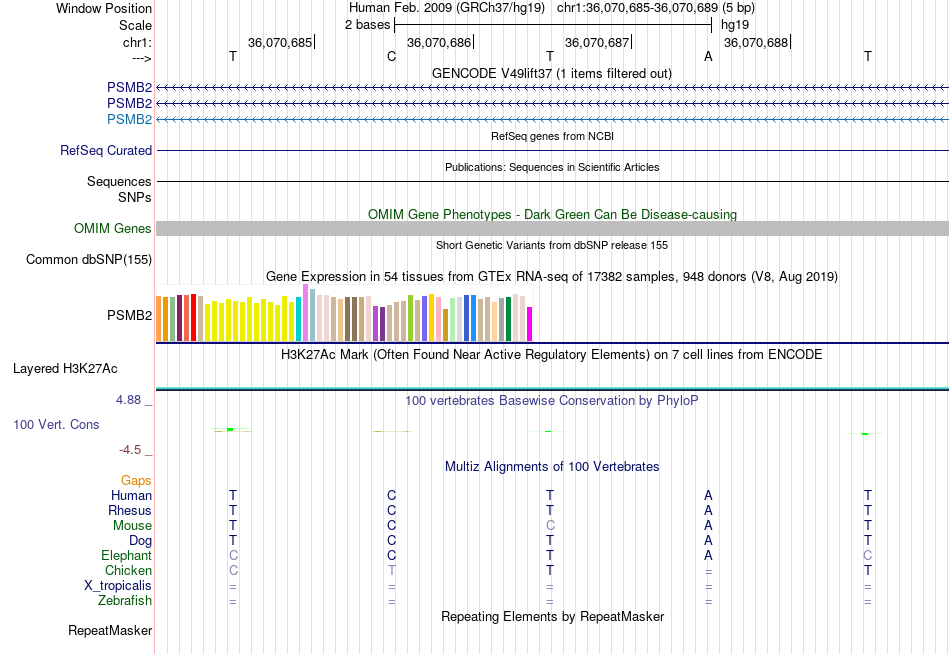The height and width of the screenshot is (654, 950).
Task: Open the H3K27Ac Mark track title
Action: pos(552,355)
